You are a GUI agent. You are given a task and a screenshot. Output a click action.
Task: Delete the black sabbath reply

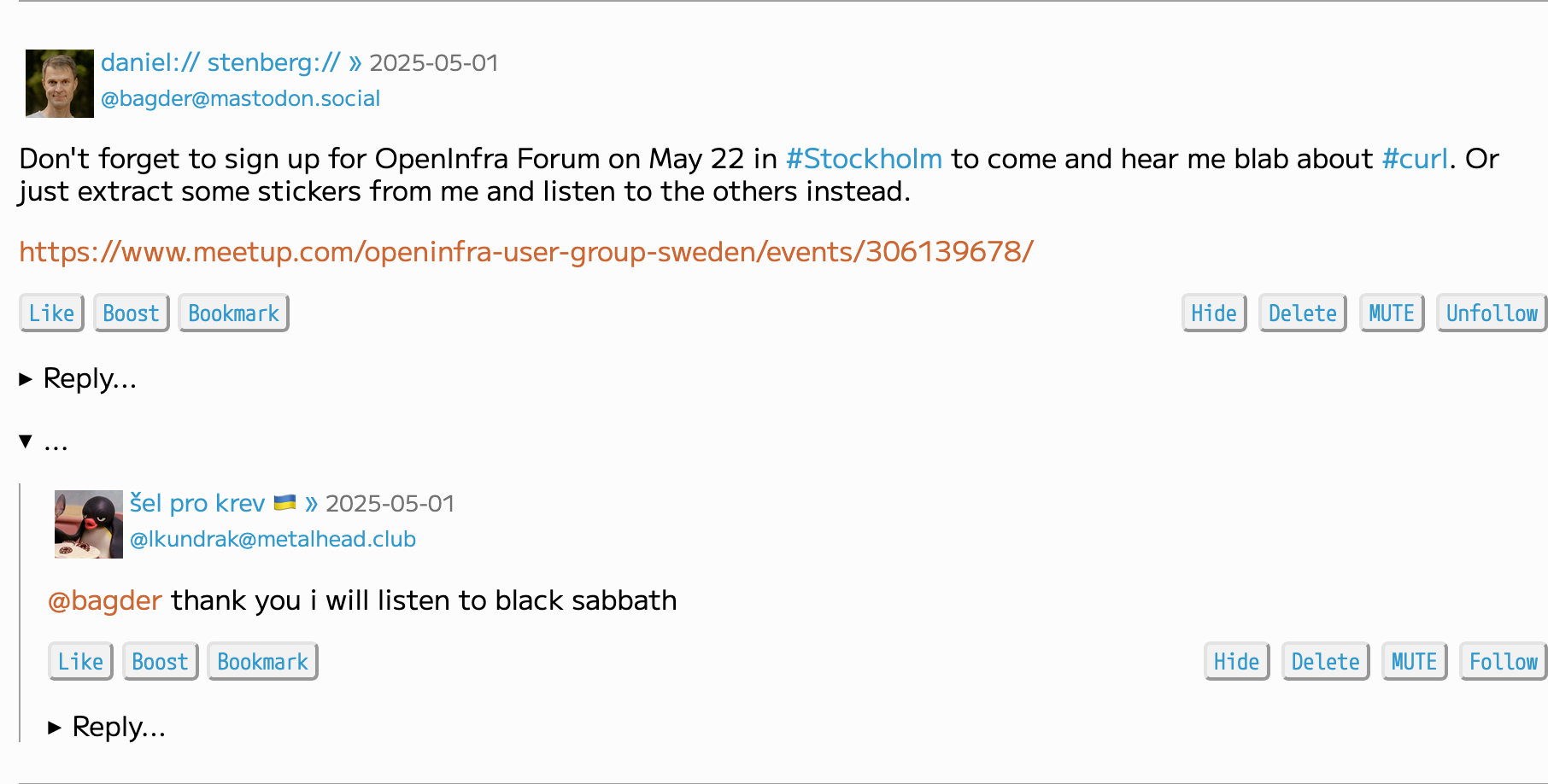[x=1325, y=662]
